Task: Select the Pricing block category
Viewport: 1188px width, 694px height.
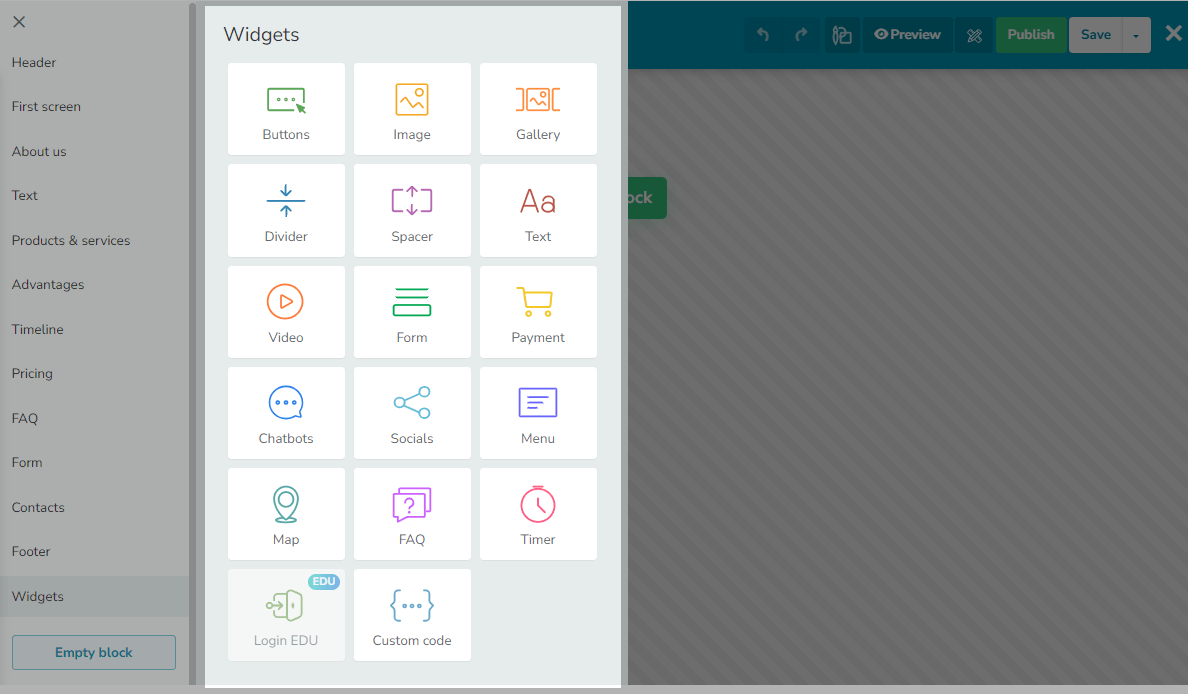Action: click(x=32, y=373)
